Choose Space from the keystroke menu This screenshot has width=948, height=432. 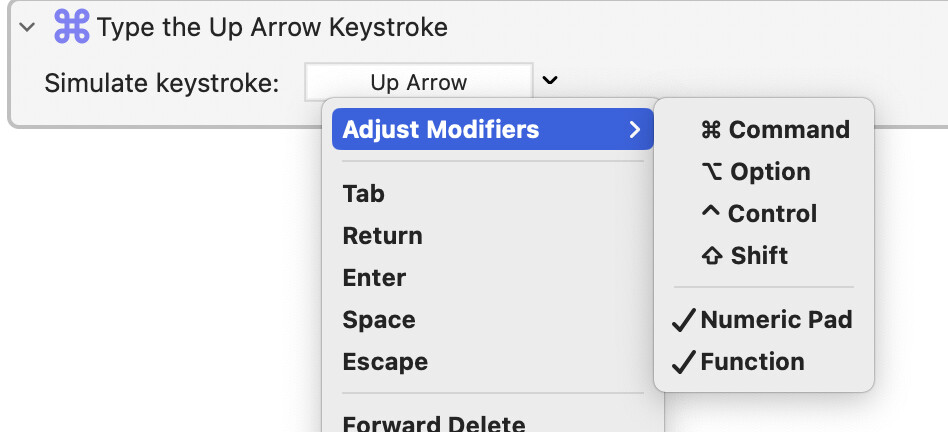379,320
